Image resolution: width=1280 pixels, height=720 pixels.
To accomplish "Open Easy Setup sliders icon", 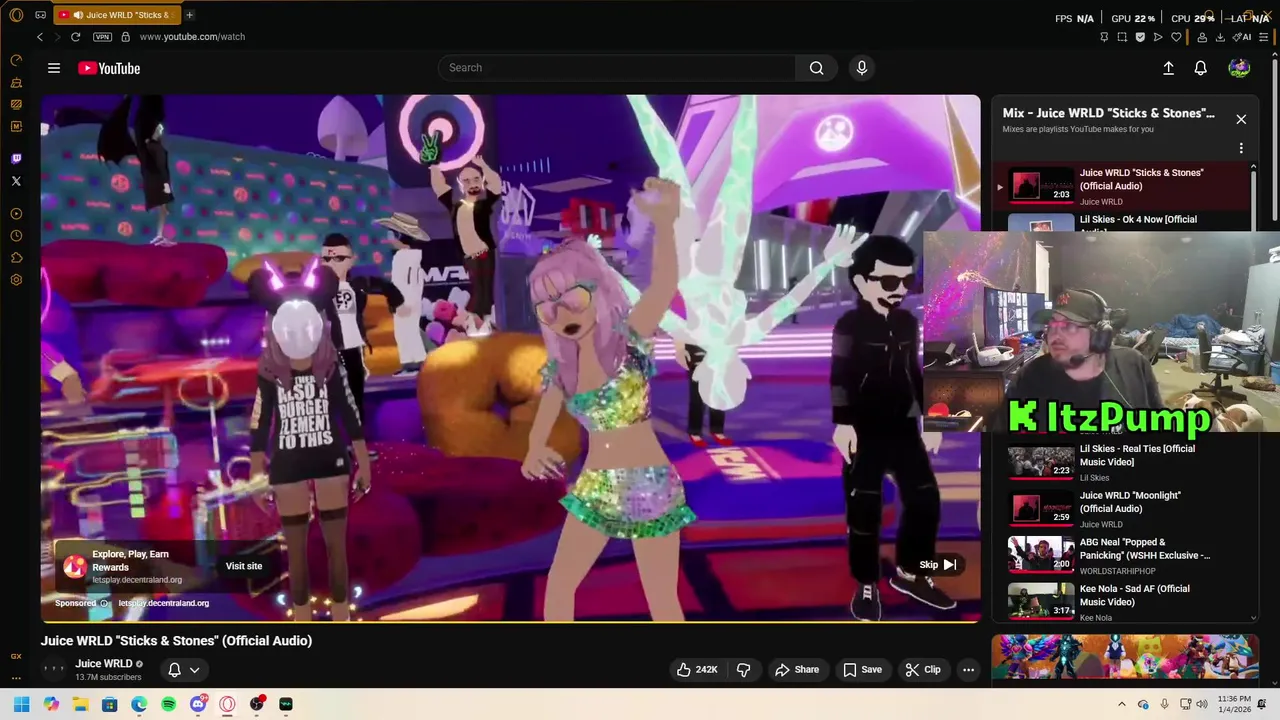I will 1264,37.
